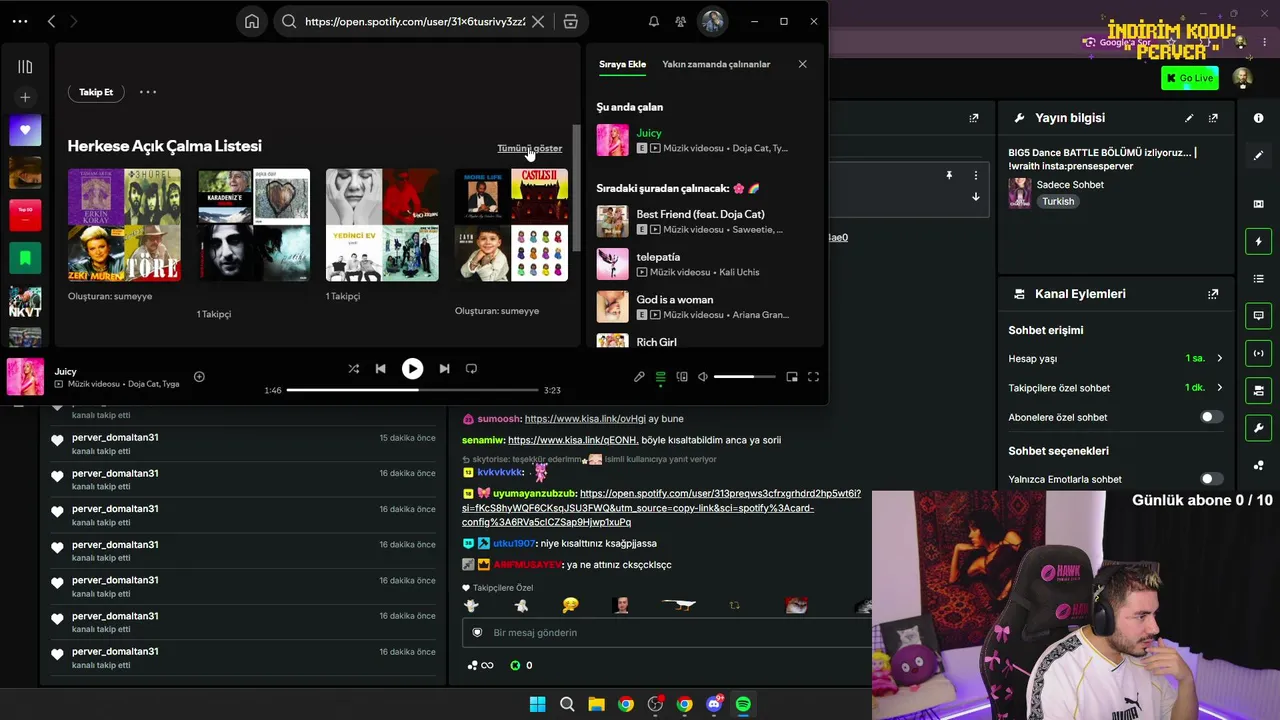Open pinned message three-dot menu
This screenshot has height=720, width=1280.
(x=976, y=175)
